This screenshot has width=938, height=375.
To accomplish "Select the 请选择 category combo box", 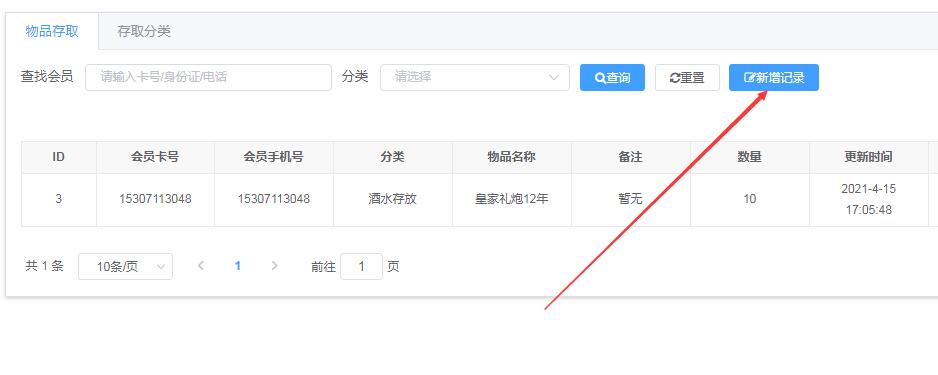I will (475, 77).
